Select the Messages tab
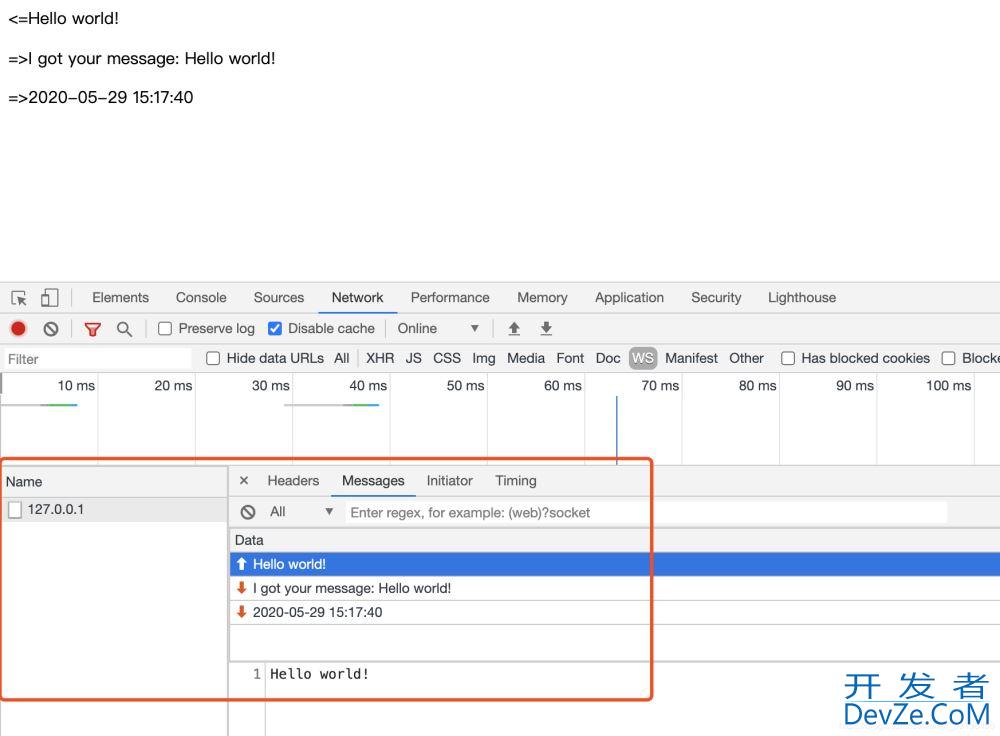Viewport: 1000px width, 736px height. [x=373, y=480]
